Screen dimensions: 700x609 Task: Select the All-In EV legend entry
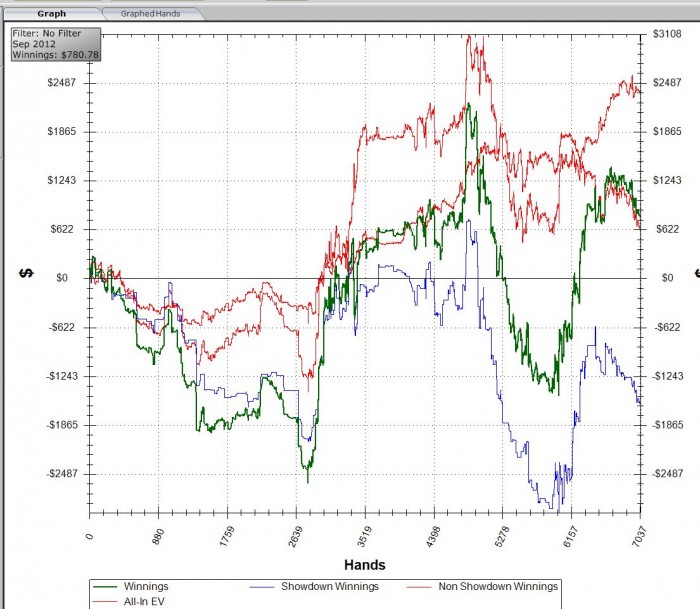144,601
